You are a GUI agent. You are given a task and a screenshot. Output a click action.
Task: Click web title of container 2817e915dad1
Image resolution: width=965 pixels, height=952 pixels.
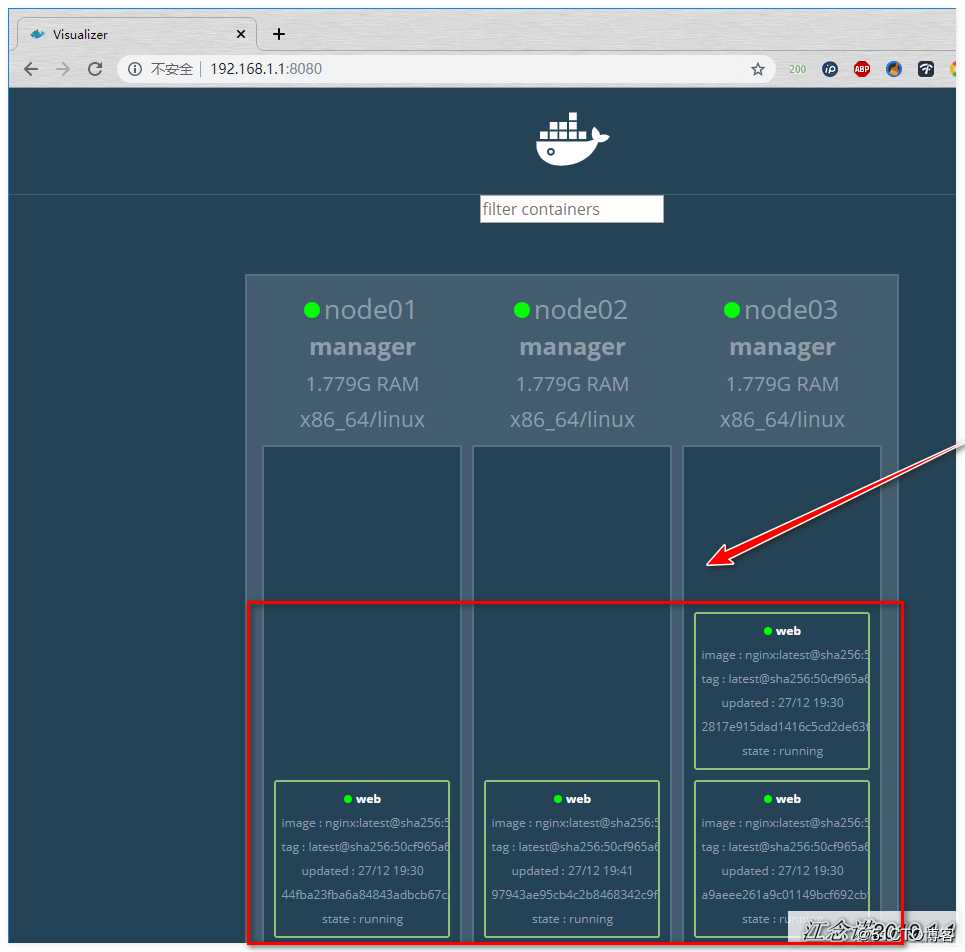tap(788, 631)
